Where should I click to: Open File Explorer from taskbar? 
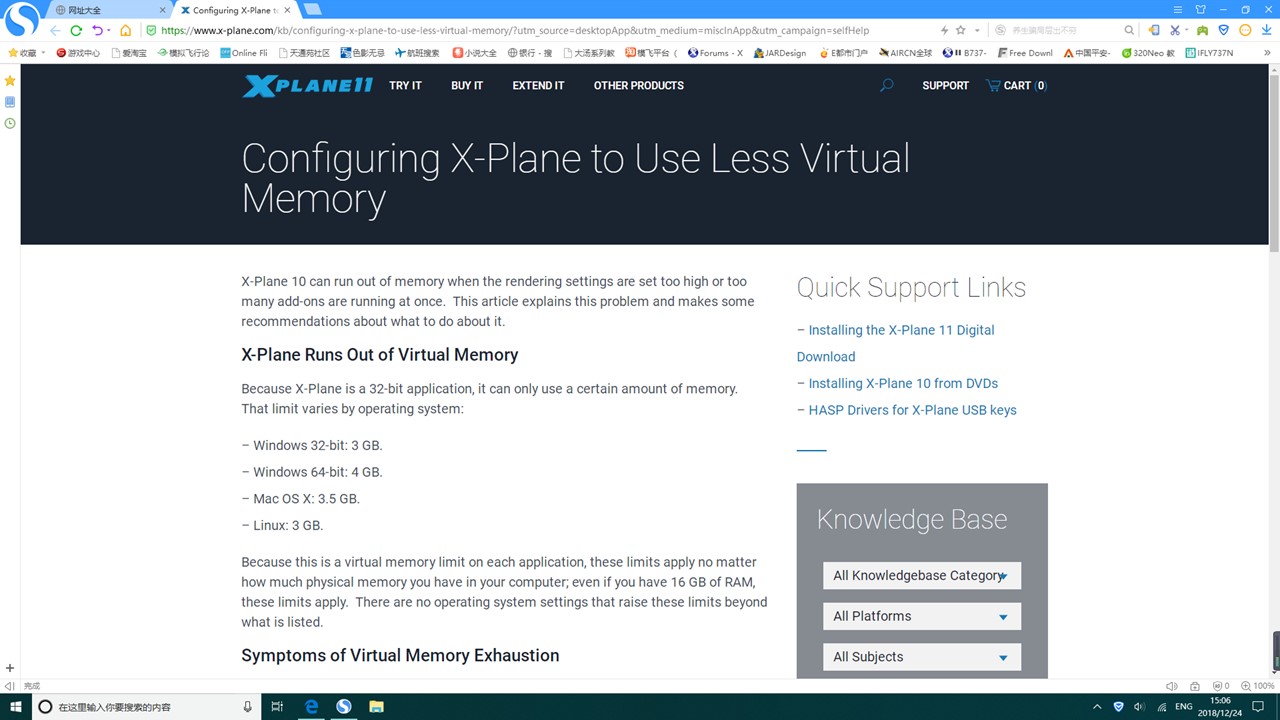click(376, 707)
